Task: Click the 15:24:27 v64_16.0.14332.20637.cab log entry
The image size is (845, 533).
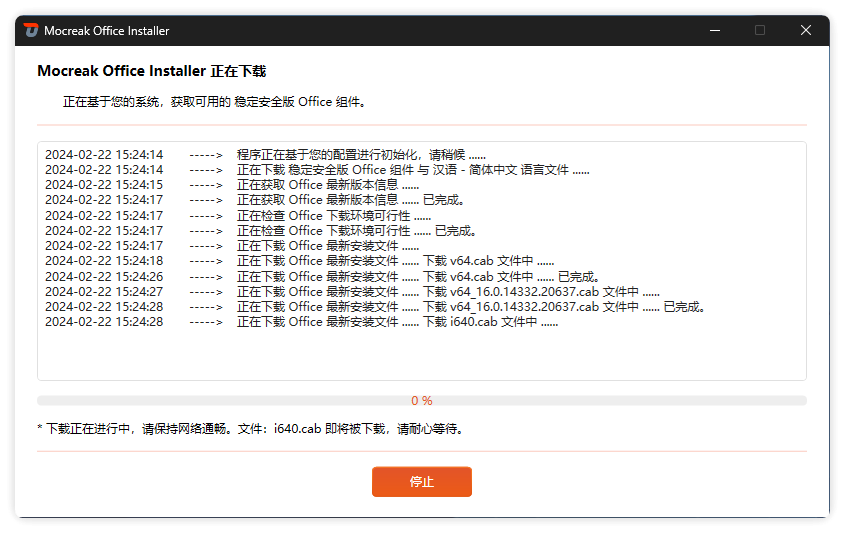Action: pos(447,292)
